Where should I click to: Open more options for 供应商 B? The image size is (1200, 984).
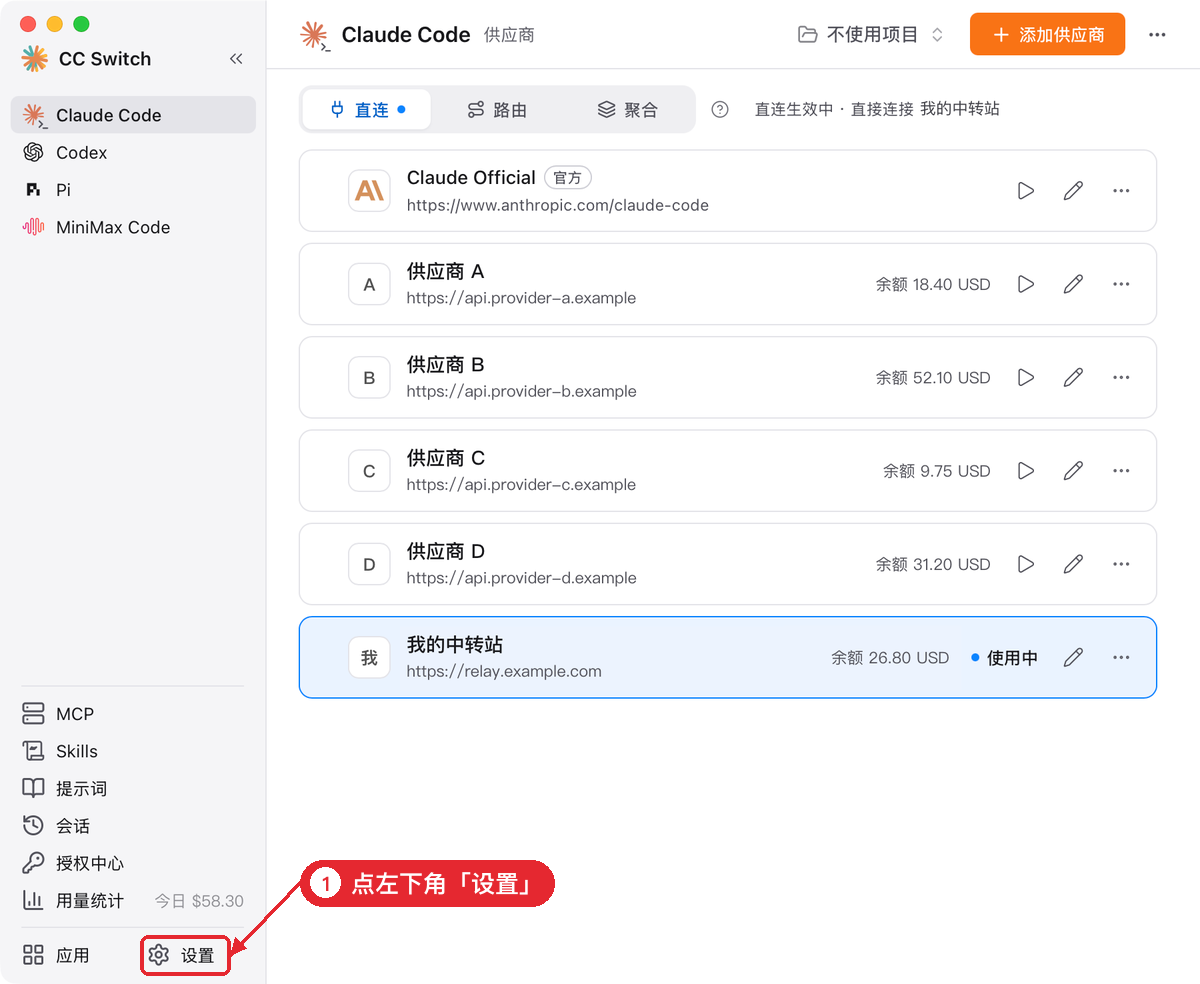pyautogui.click(x=1121, y=377)
